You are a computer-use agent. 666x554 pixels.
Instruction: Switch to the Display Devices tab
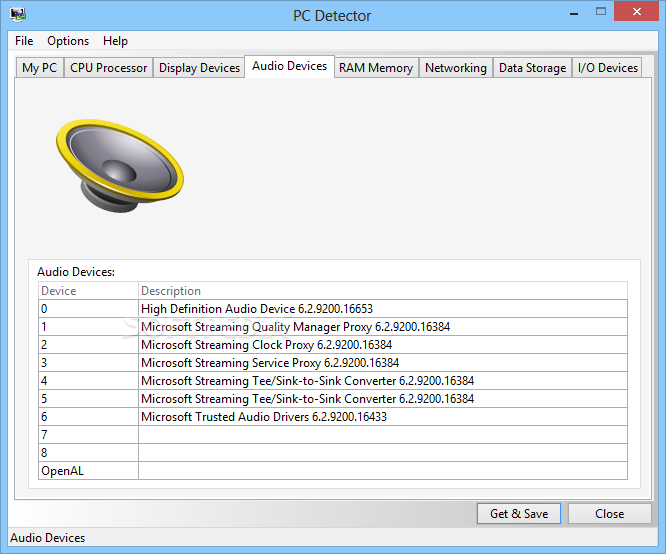point(199,68)
